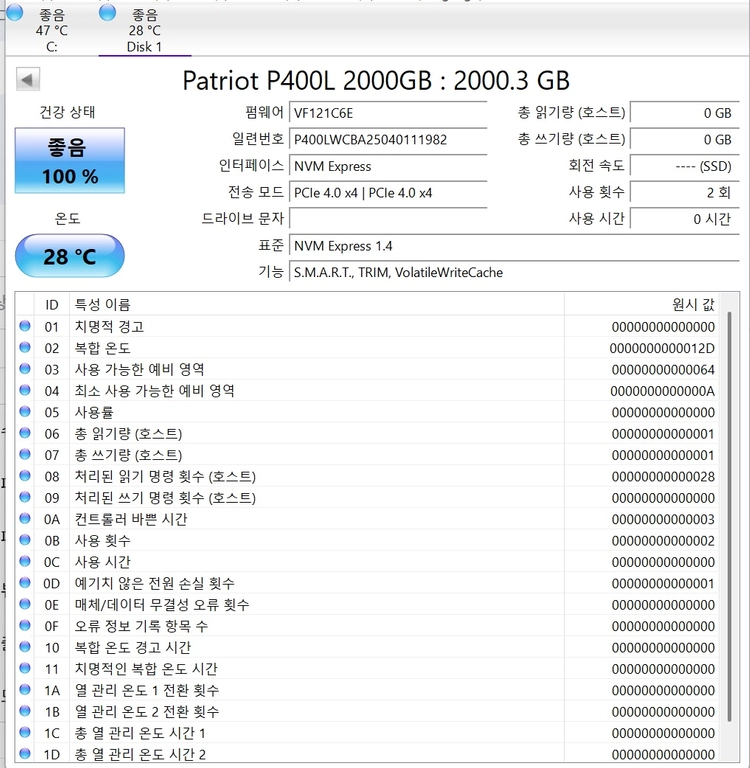The width and height of the screenshot is (750, 768).
Task: Click status orb for attribute 0F
Action: (25, 625)
